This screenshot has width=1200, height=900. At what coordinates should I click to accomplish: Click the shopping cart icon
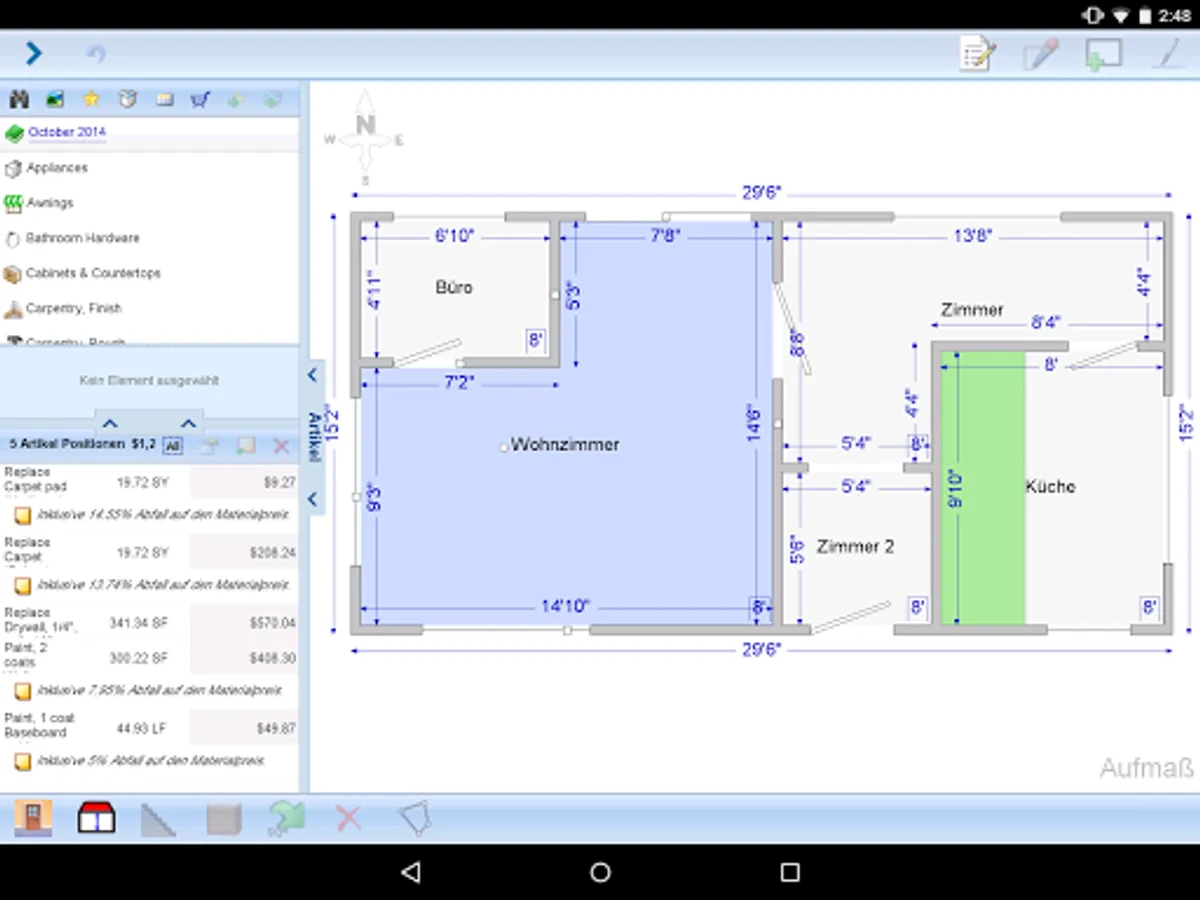click(200, 99)
